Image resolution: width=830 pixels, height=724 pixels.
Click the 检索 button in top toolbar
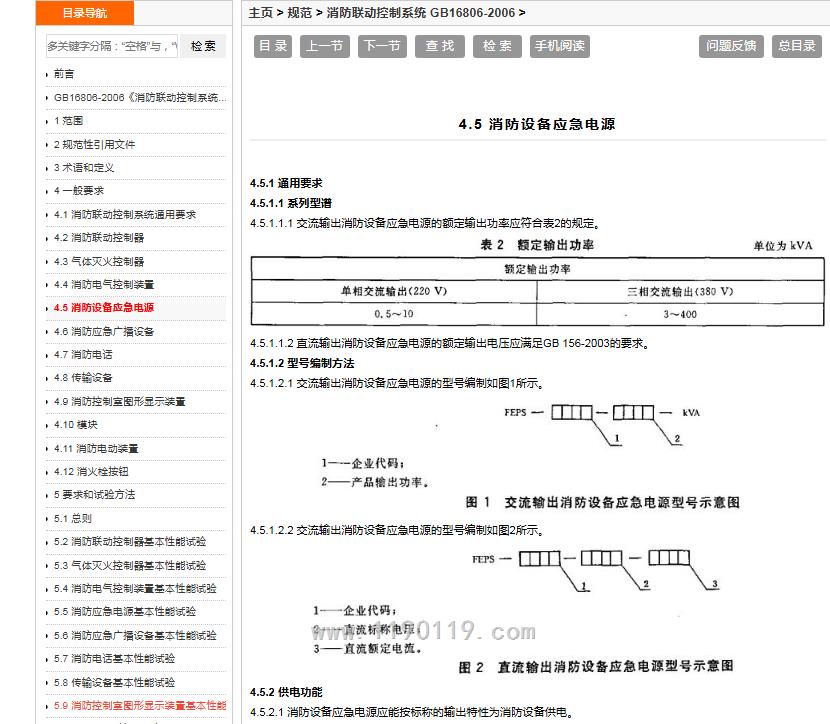click(497, 46)
